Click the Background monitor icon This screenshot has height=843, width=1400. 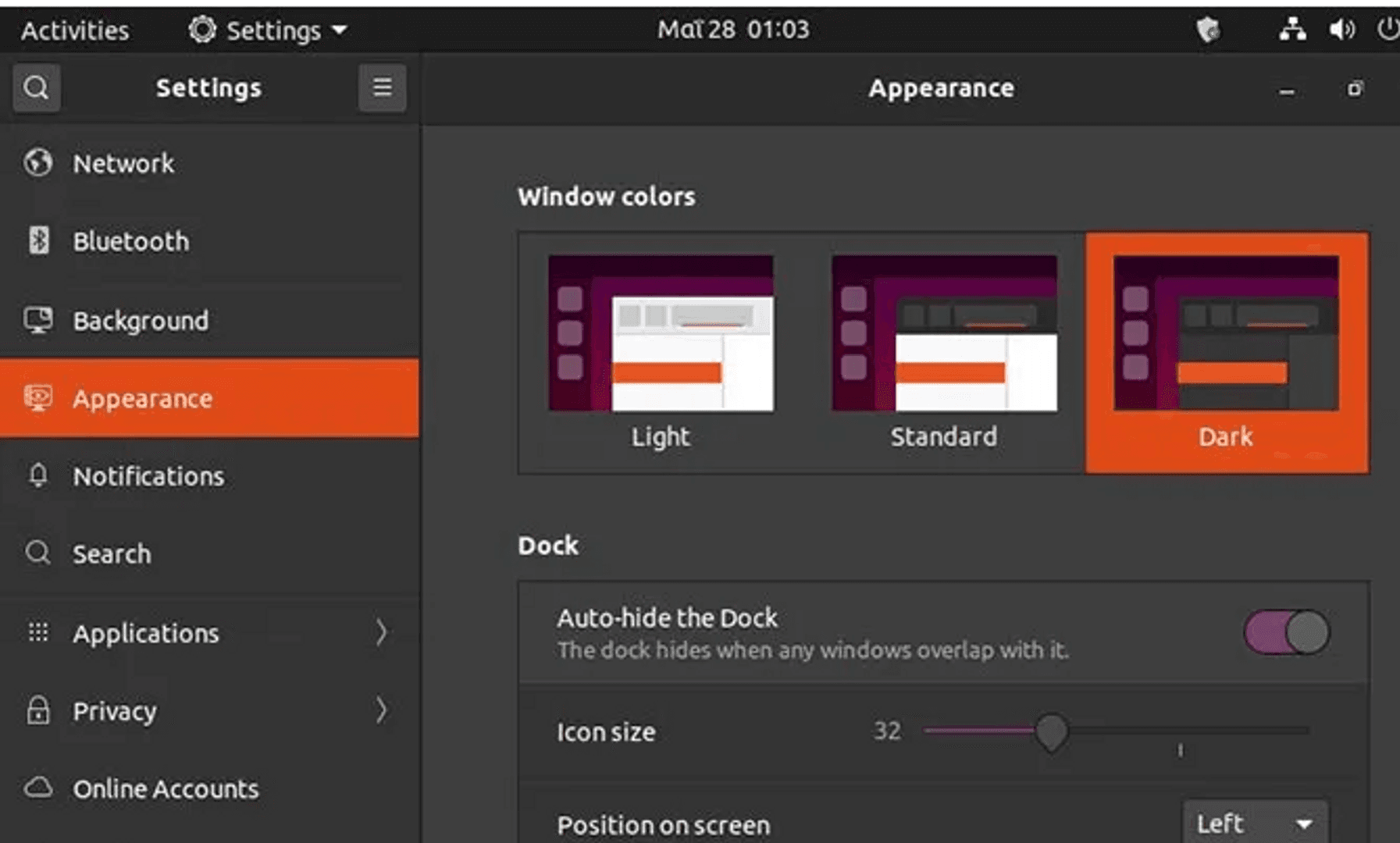(x=37, y=320)
